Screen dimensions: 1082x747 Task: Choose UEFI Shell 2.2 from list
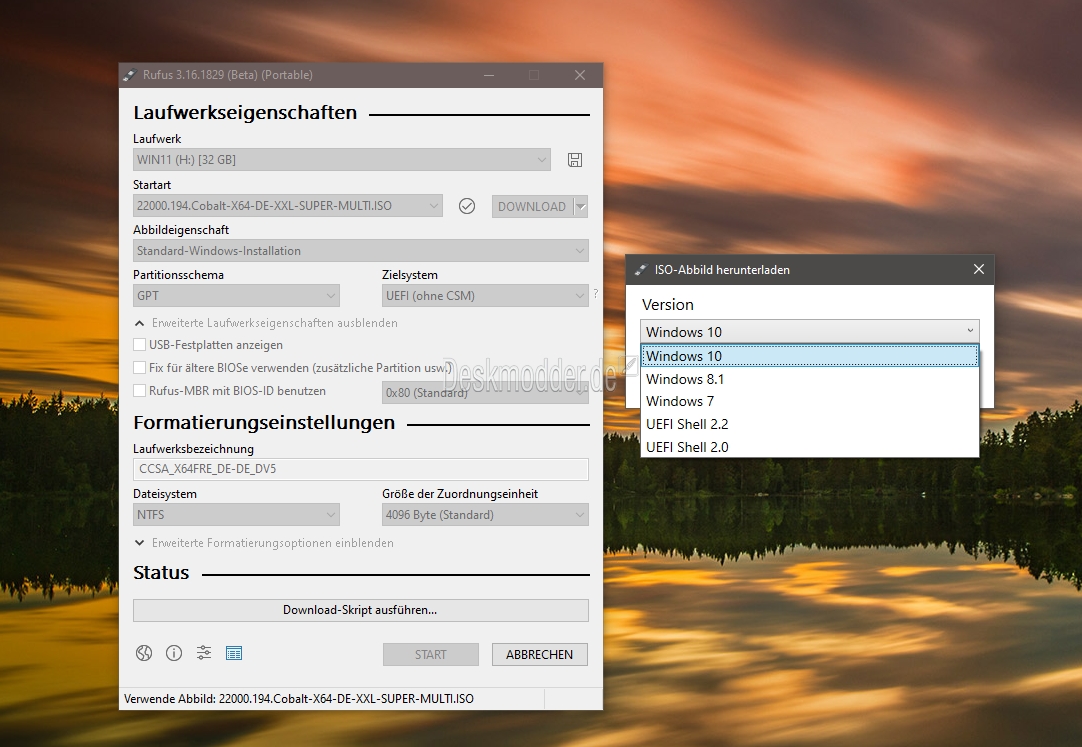click(x=809, y=424)
